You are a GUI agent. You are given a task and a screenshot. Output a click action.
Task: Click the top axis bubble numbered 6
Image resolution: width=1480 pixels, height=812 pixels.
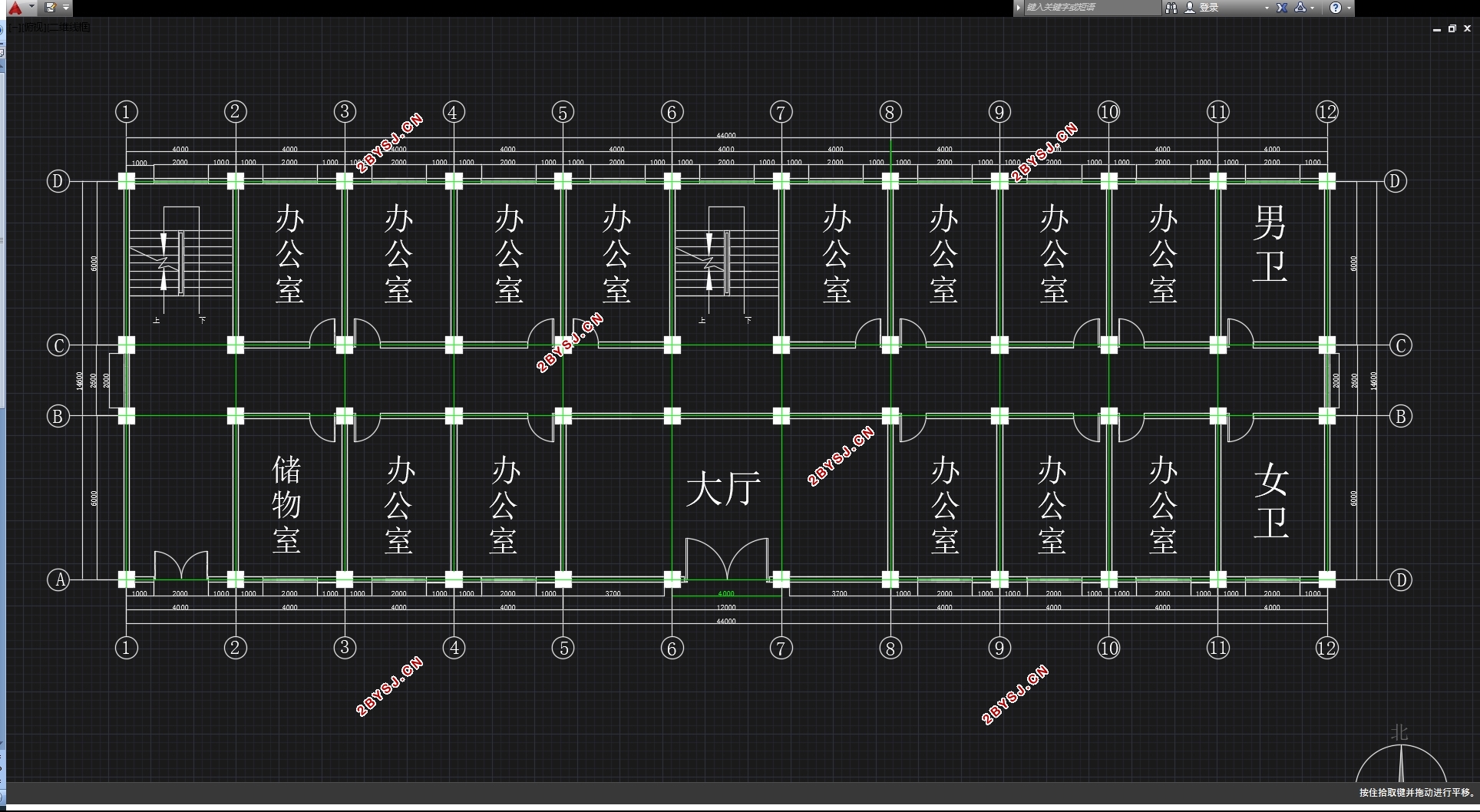672,112
